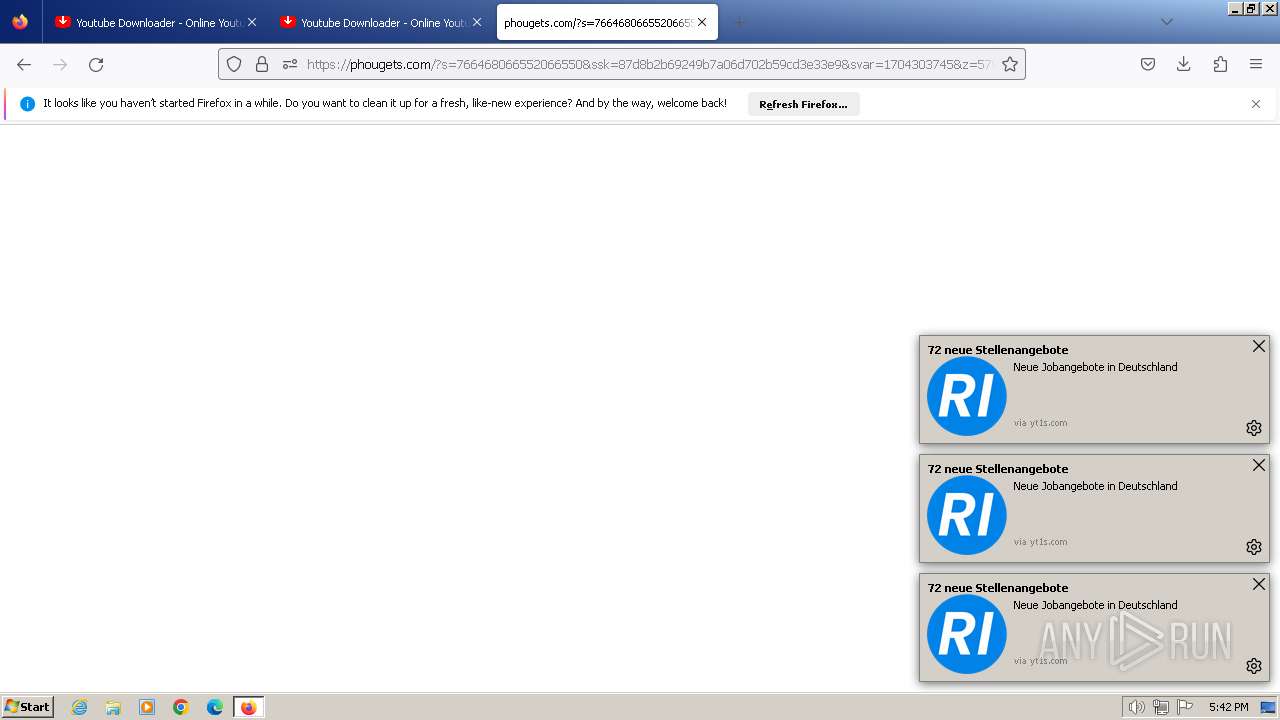Bookmark this page with the star

point(1010,64)
